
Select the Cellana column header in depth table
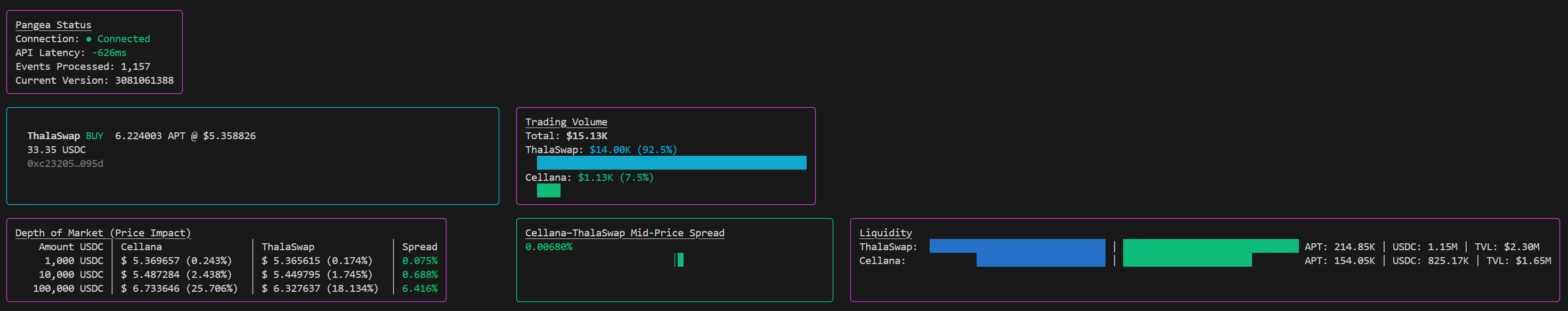point(141,247)
